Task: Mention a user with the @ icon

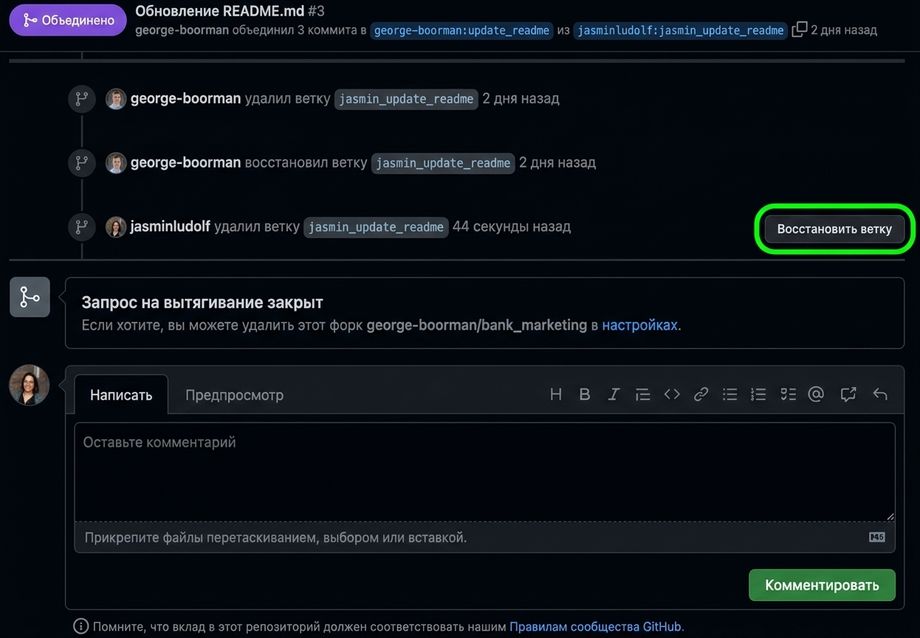Action: point(816,394)
